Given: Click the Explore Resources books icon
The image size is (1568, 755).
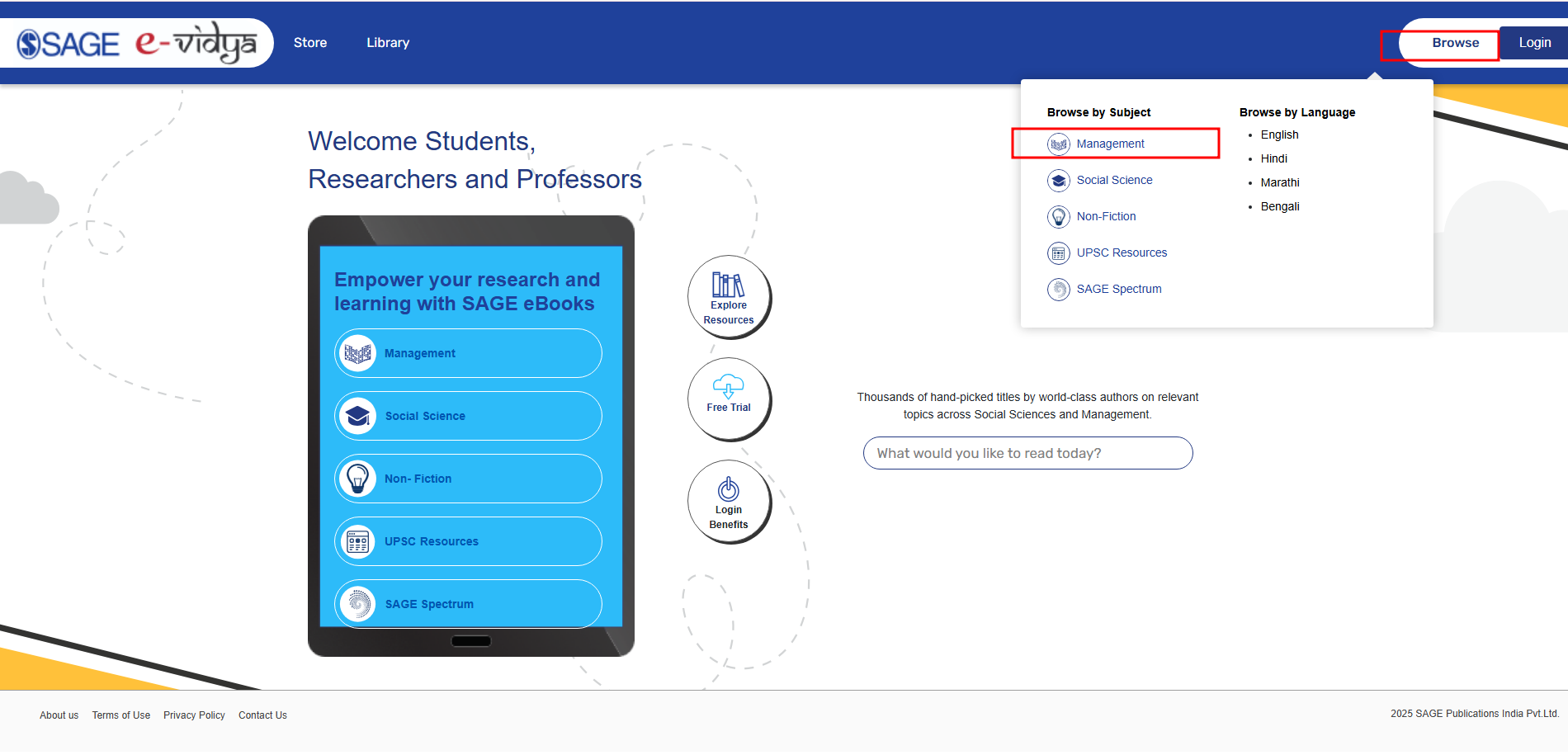Looking at the screenshot, I should pos(728,285).
